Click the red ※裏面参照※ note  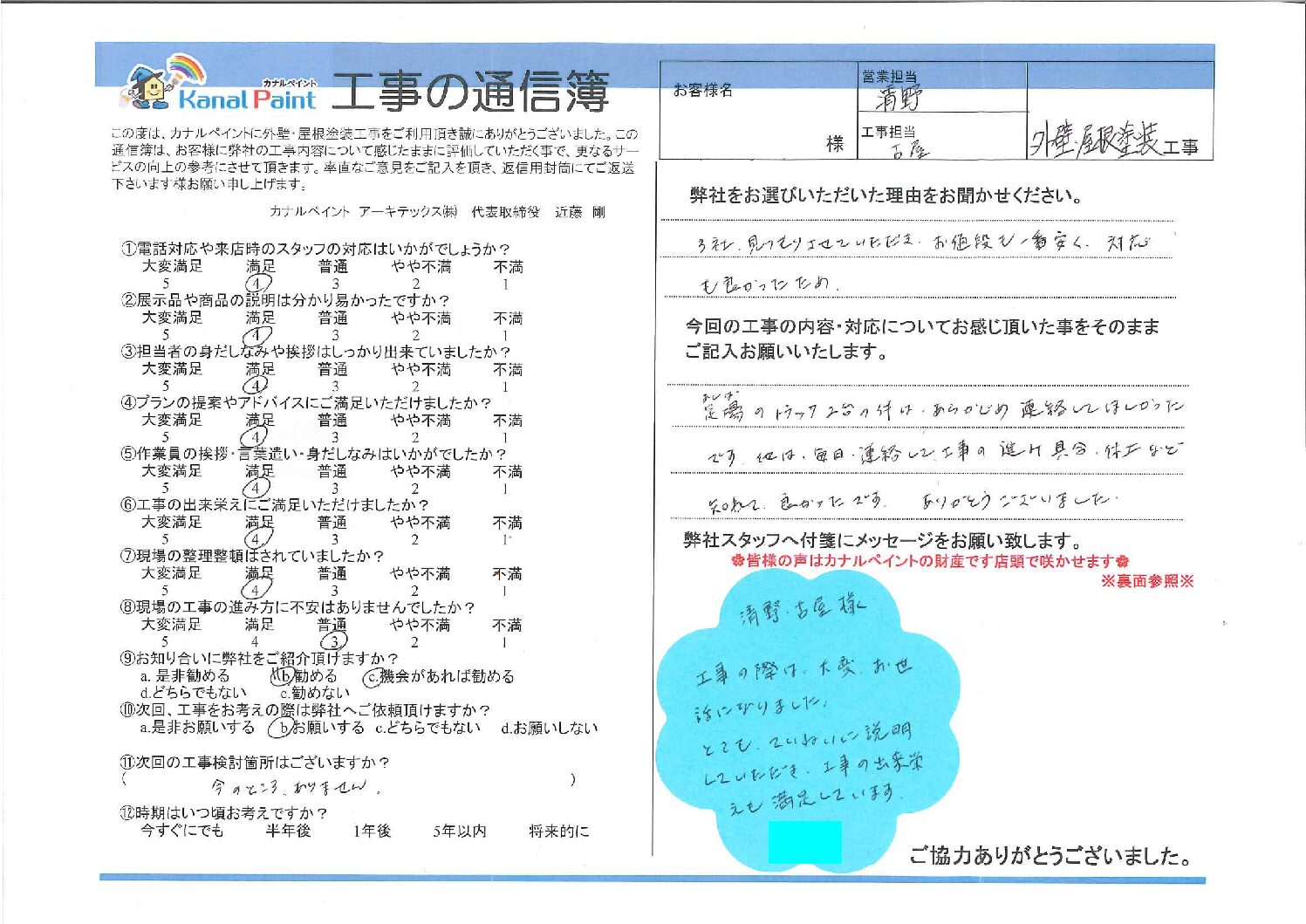1146,581
